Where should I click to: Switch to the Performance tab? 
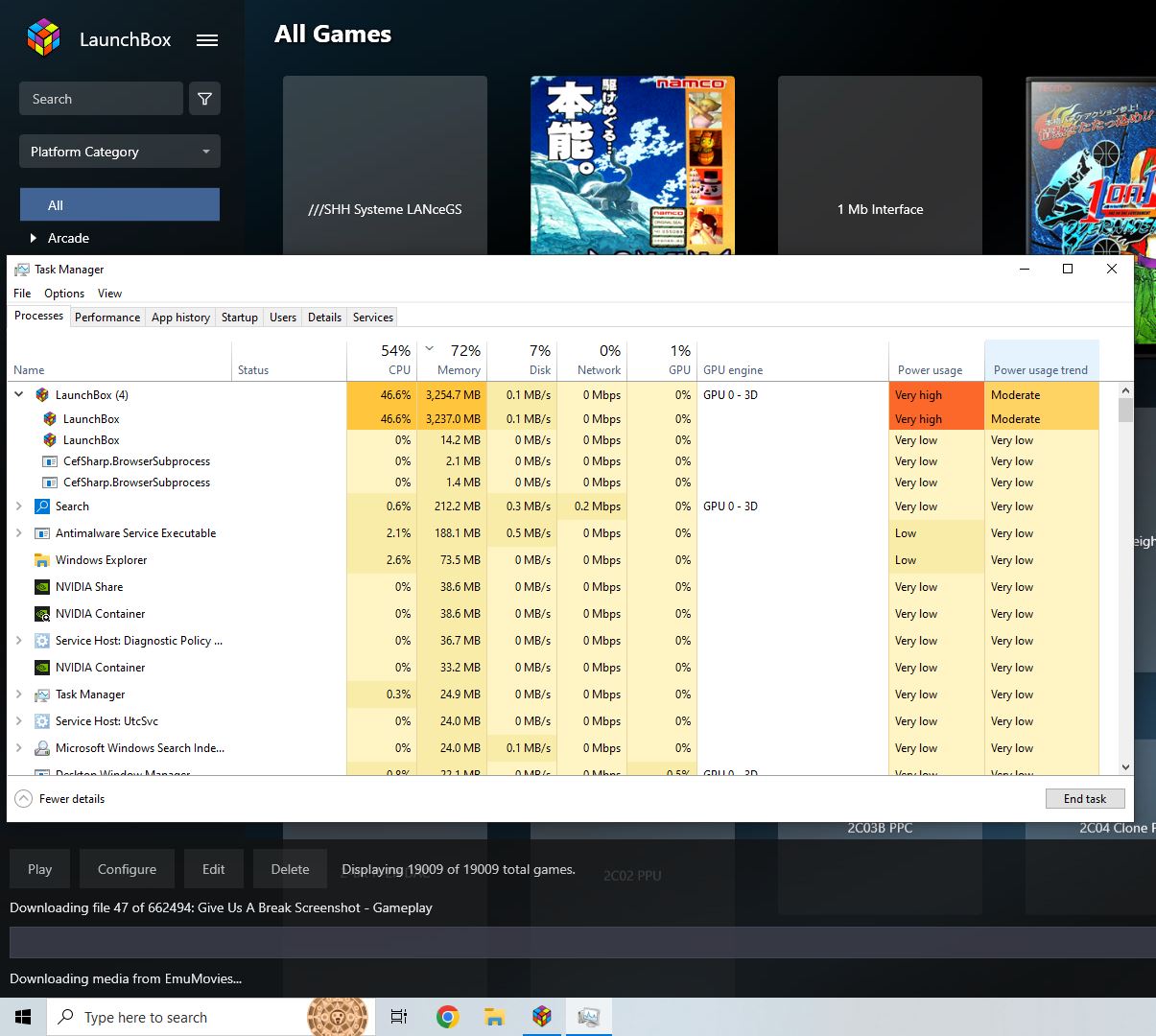coord(107,318)
